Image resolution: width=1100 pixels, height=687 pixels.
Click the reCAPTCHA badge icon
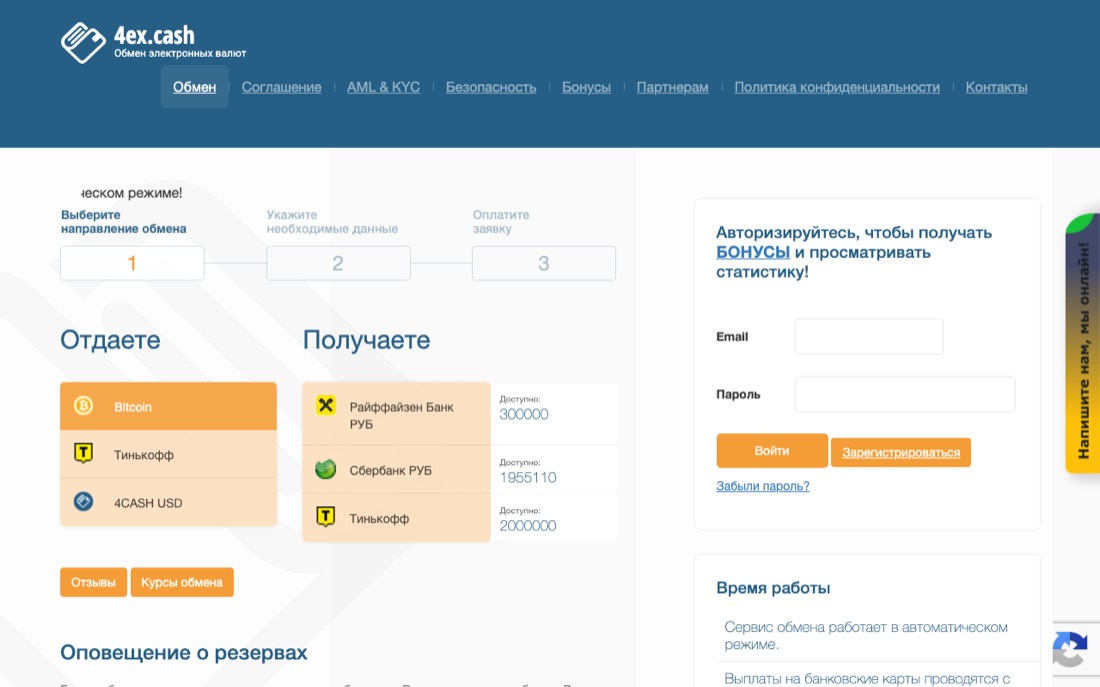pos(1070,649)
